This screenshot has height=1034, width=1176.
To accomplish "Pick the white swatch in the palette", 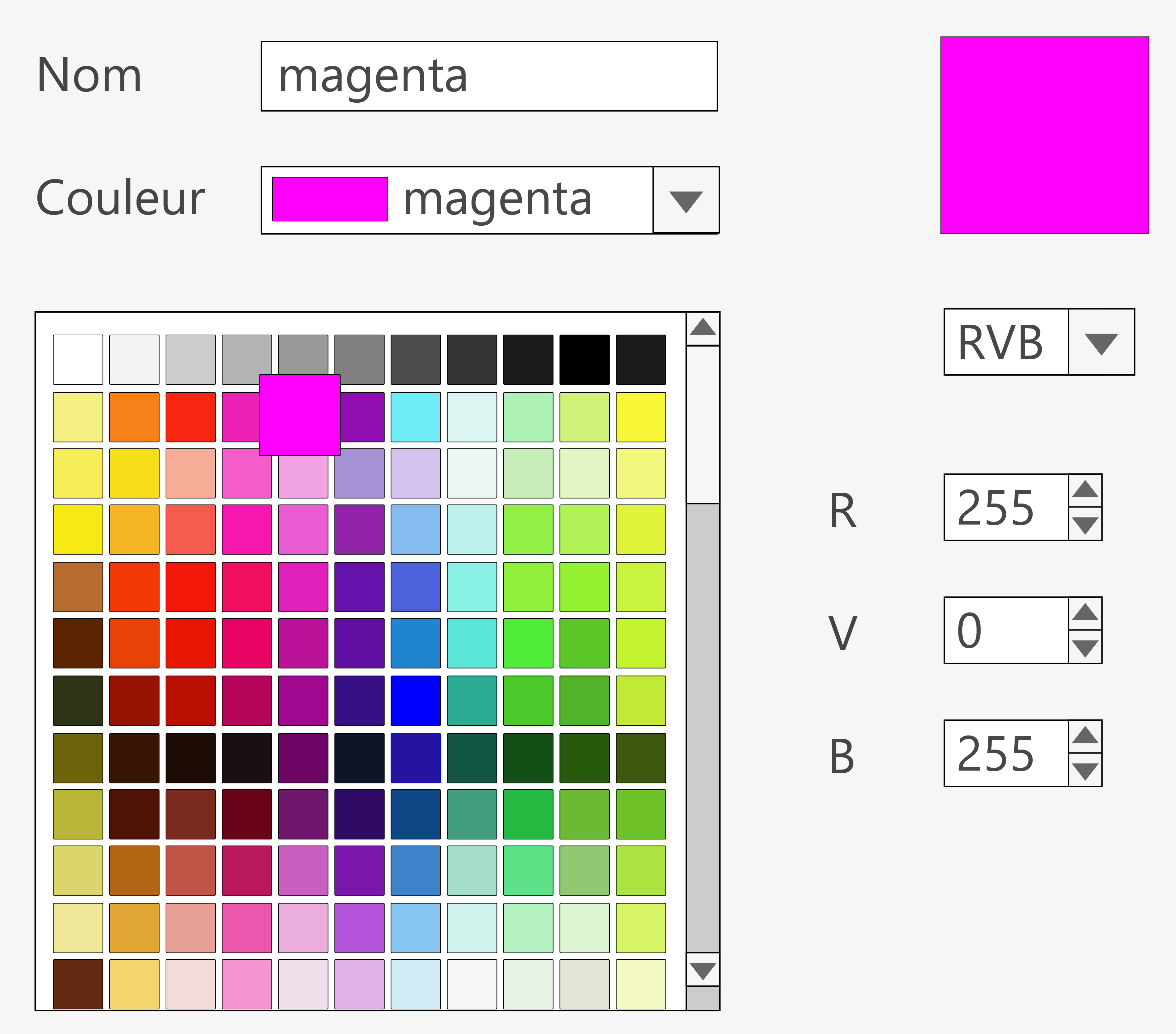I will point(78,360).
